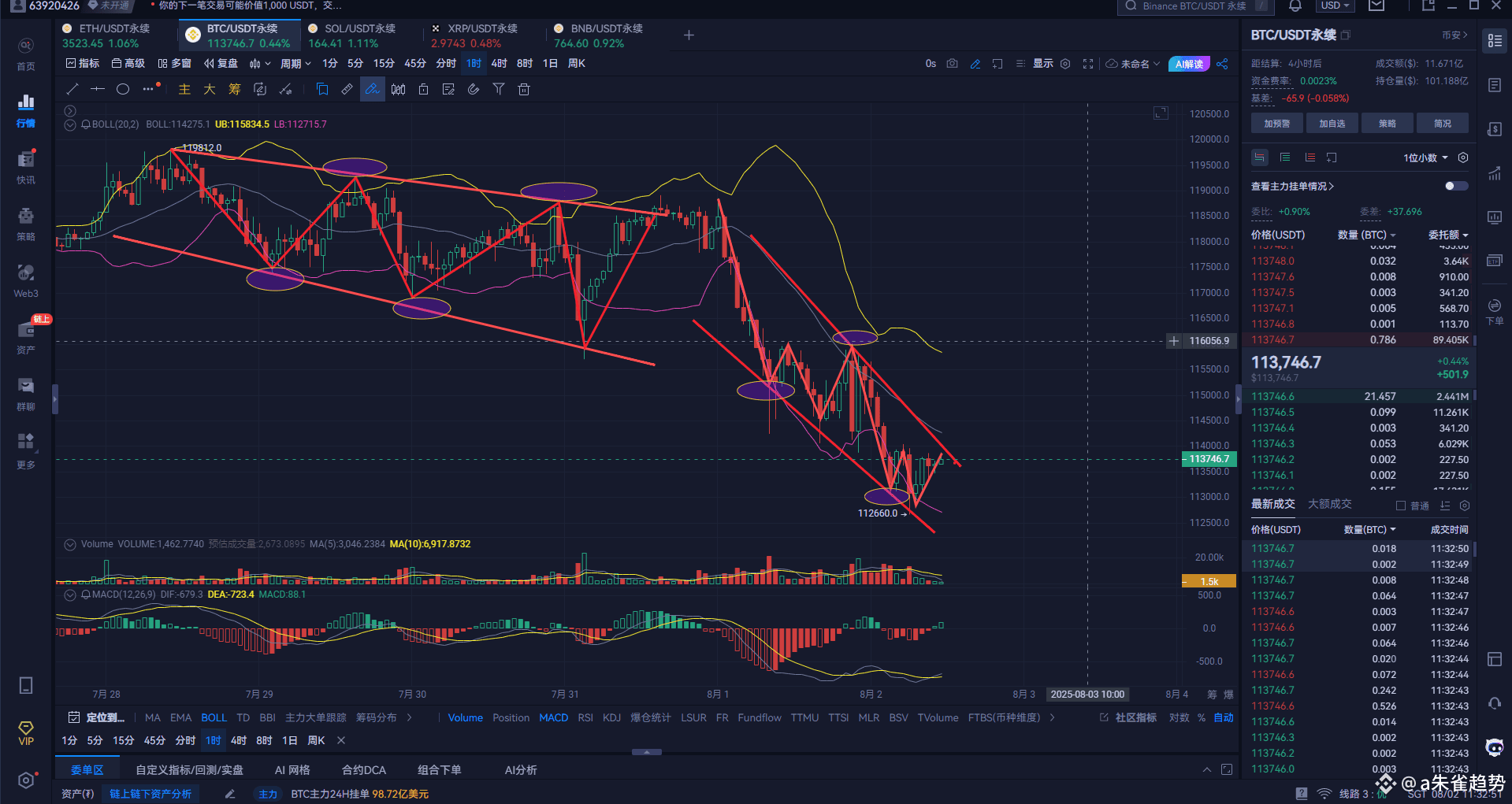Viewport: 1512px width, 804px height.
Task: Toggle the BOLL indicator visibility circle
Action: coord(70,124)
